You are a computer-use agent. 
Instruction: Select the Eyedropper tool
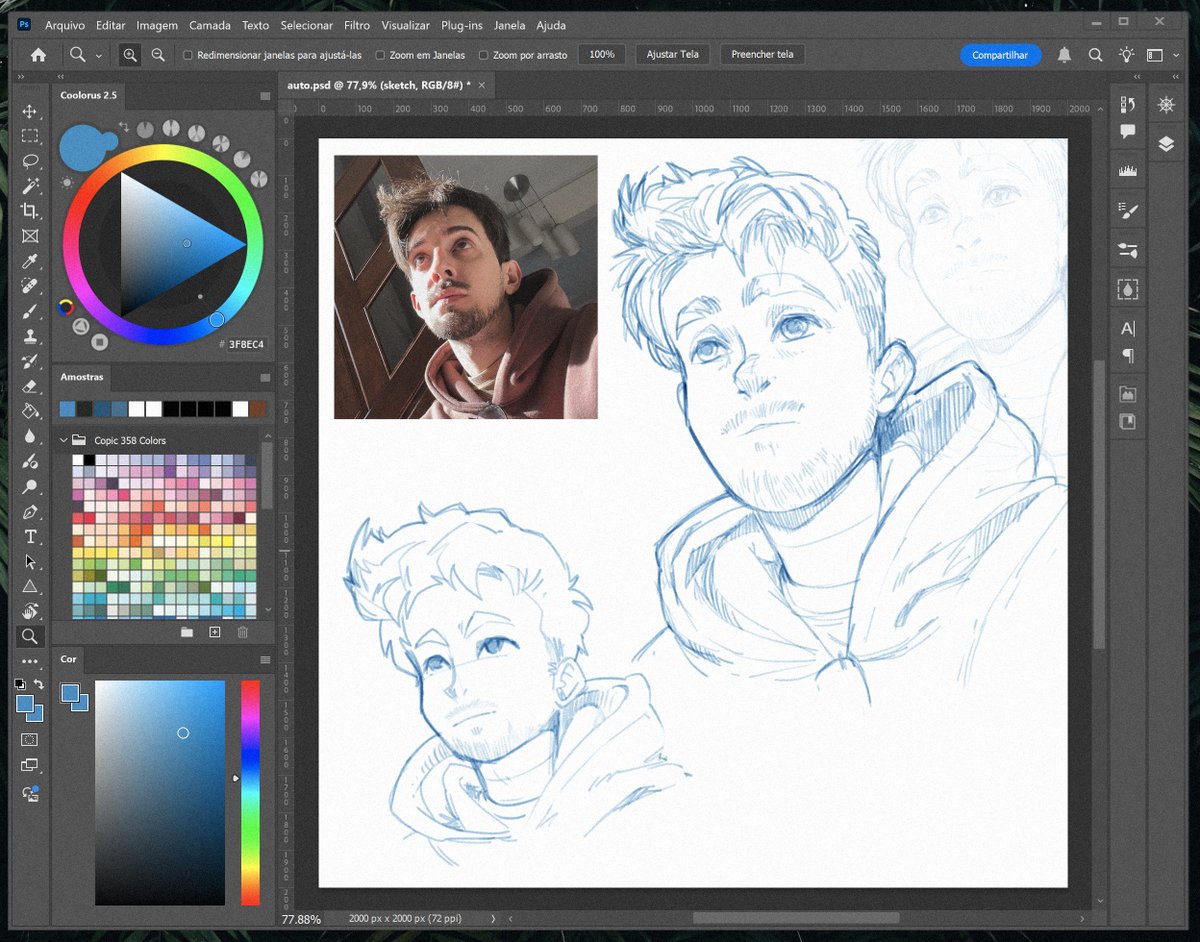[30, 261]
